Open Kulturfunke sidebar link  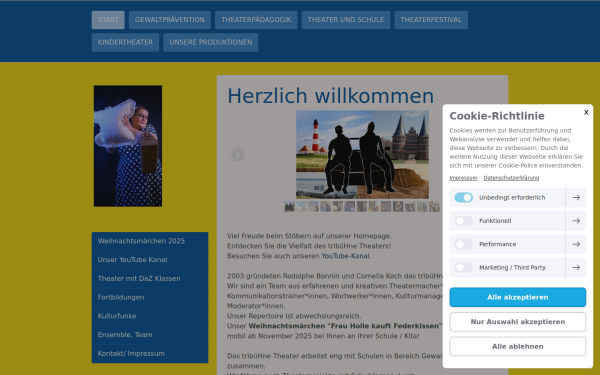[150, 316]
